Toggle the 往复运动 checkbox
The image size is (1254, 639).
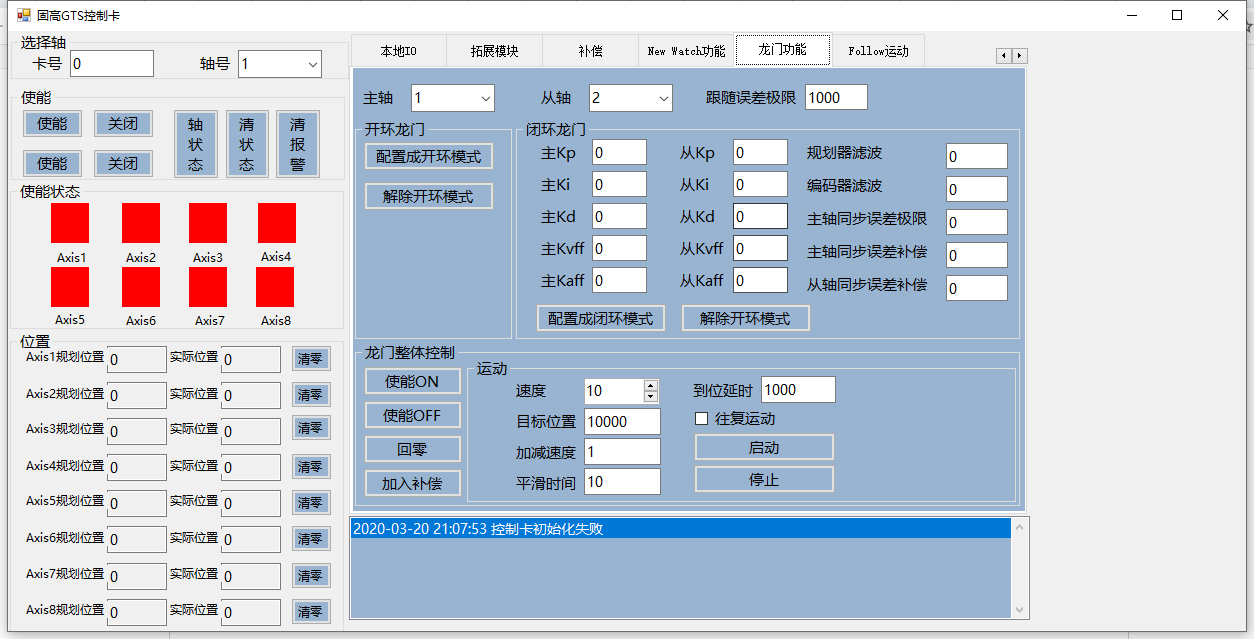coord(702,418)
